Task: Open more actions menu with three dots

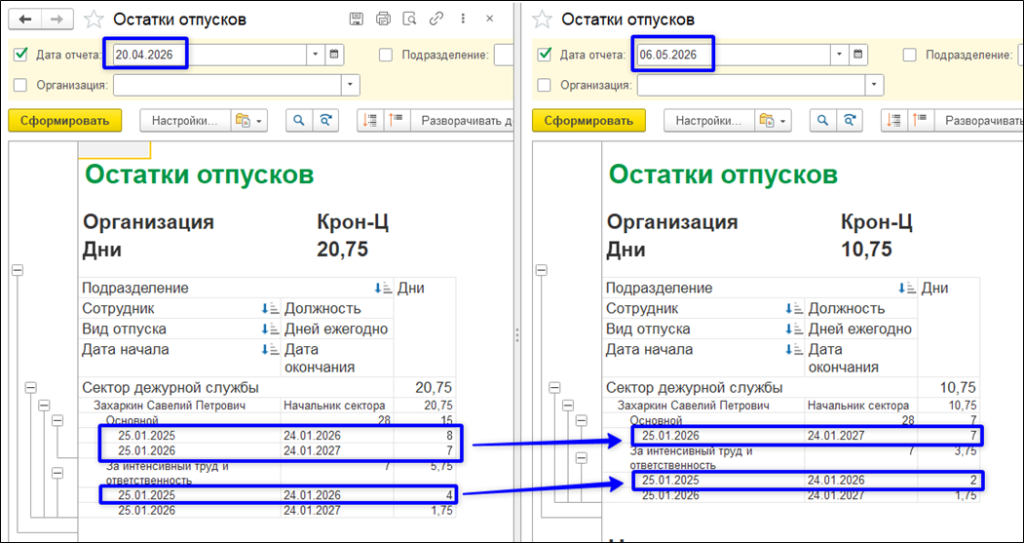Action: (x=463, y=19)
